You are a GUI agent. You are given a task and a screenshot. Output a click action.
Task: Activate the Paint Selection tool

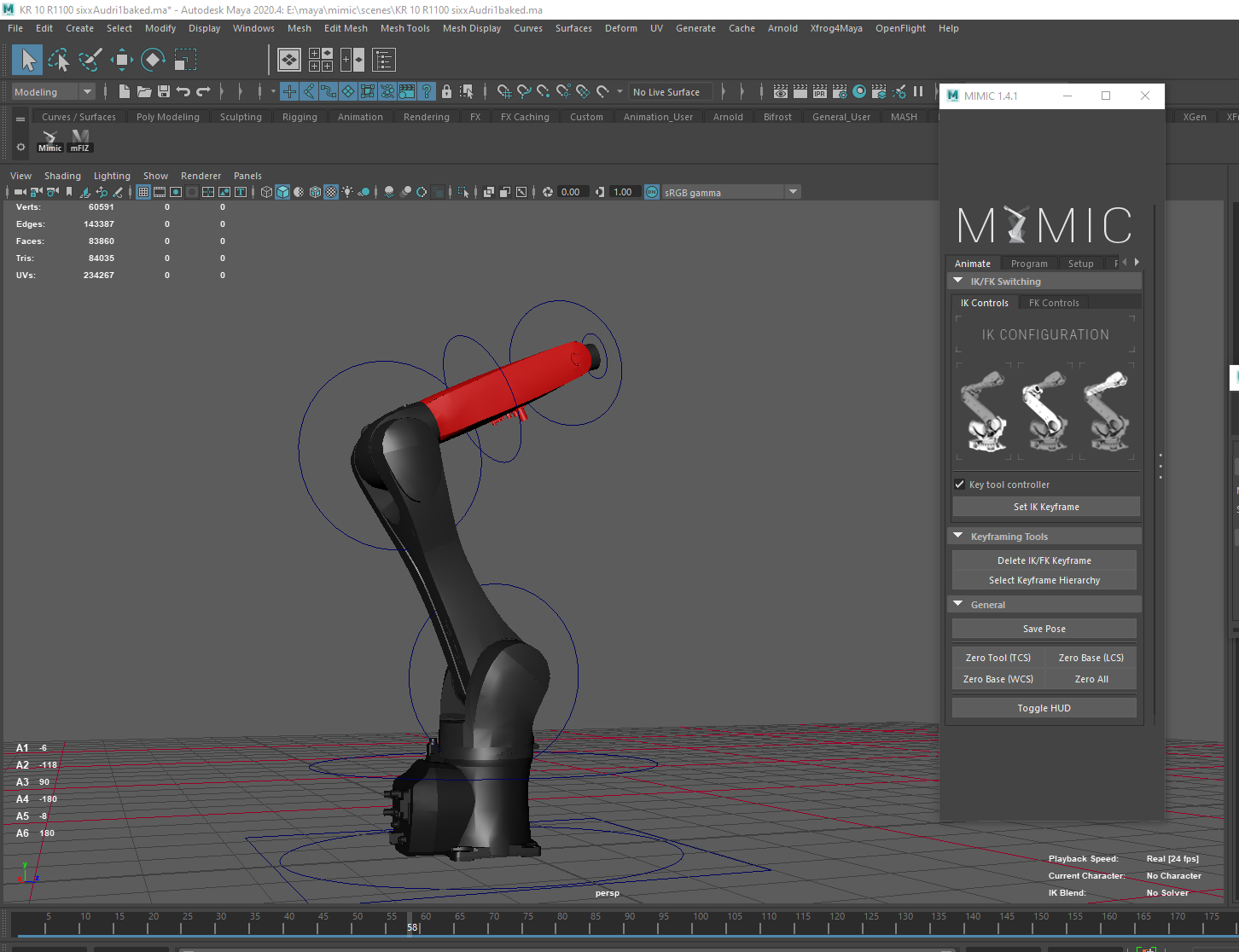(x=90, y=60)
